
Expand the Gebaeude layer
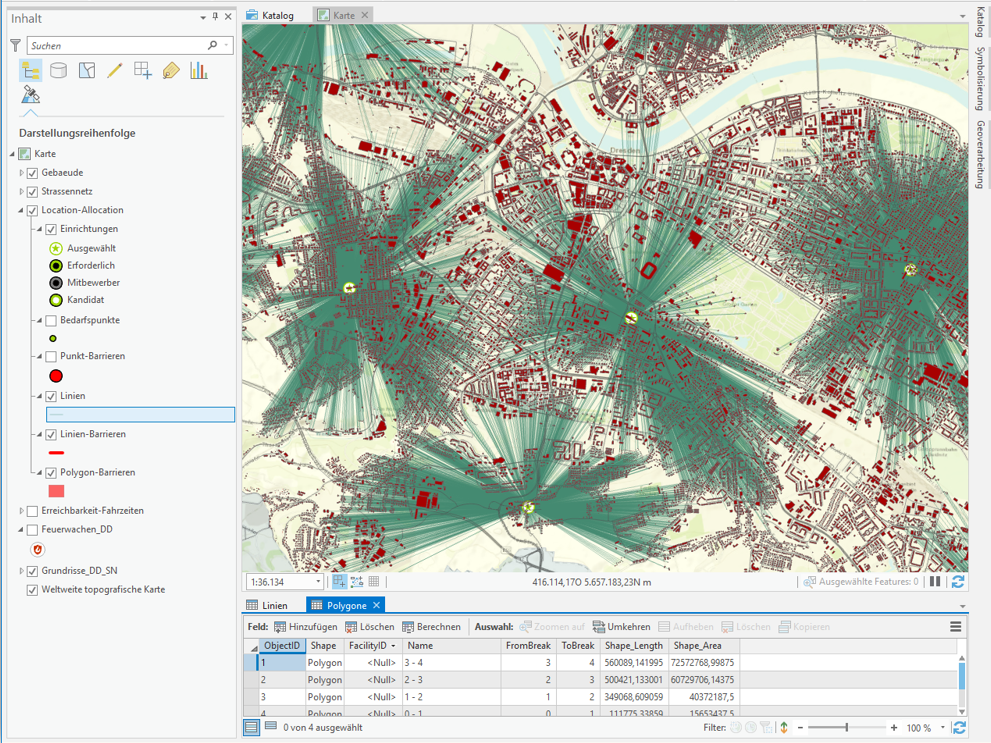21,172
